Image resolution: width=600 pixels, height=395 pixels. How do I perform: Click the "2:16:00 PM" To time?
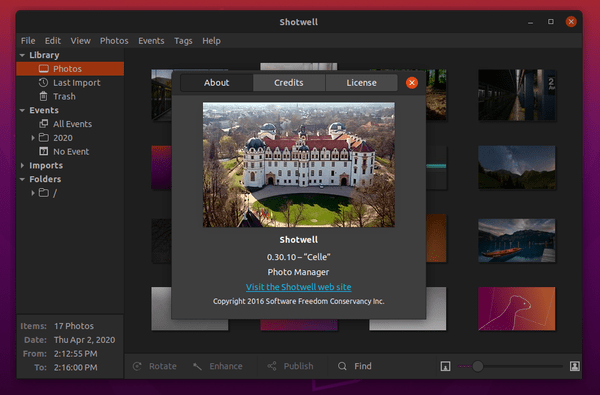tap(75, 367)
